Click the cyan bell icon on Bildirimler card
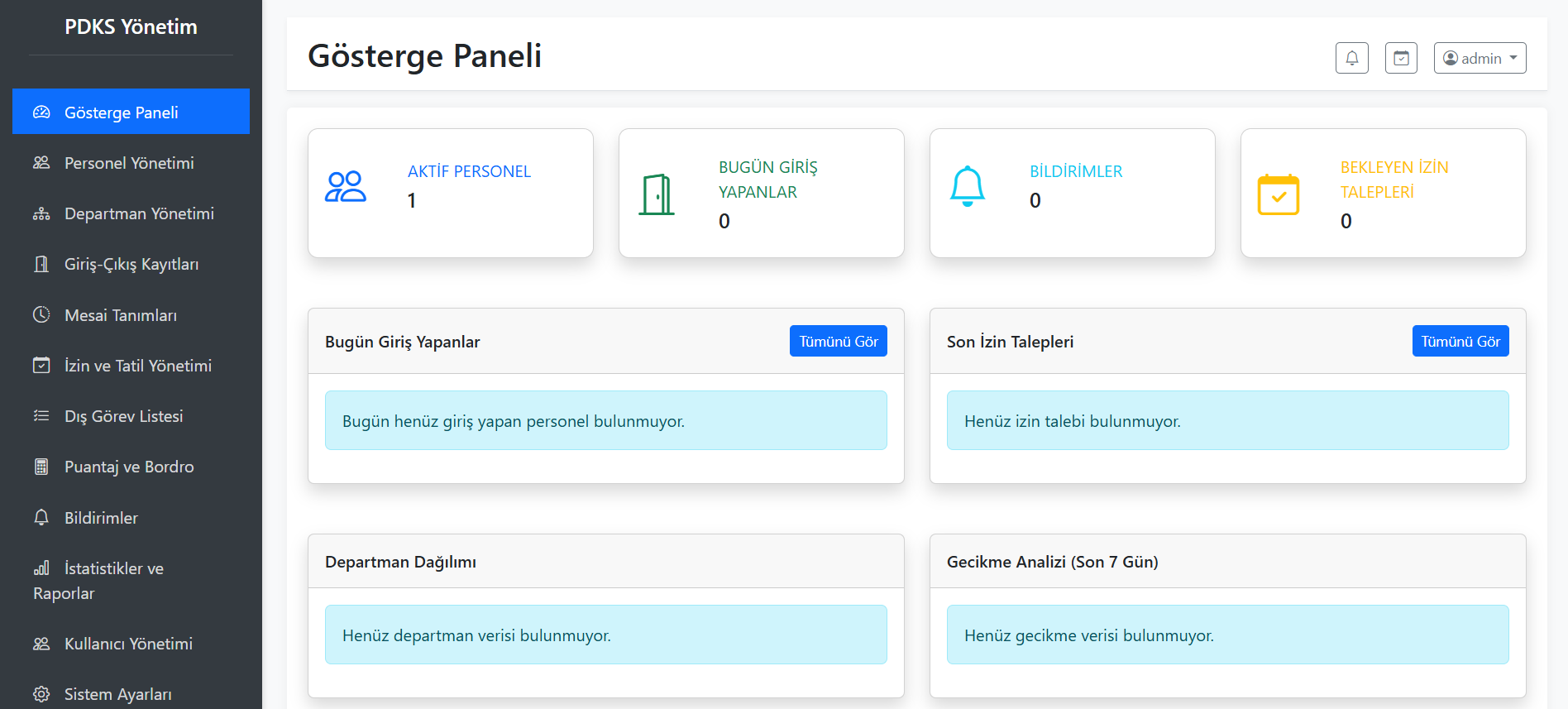Viewport: 1568px width, 709px height. [967, 187]
